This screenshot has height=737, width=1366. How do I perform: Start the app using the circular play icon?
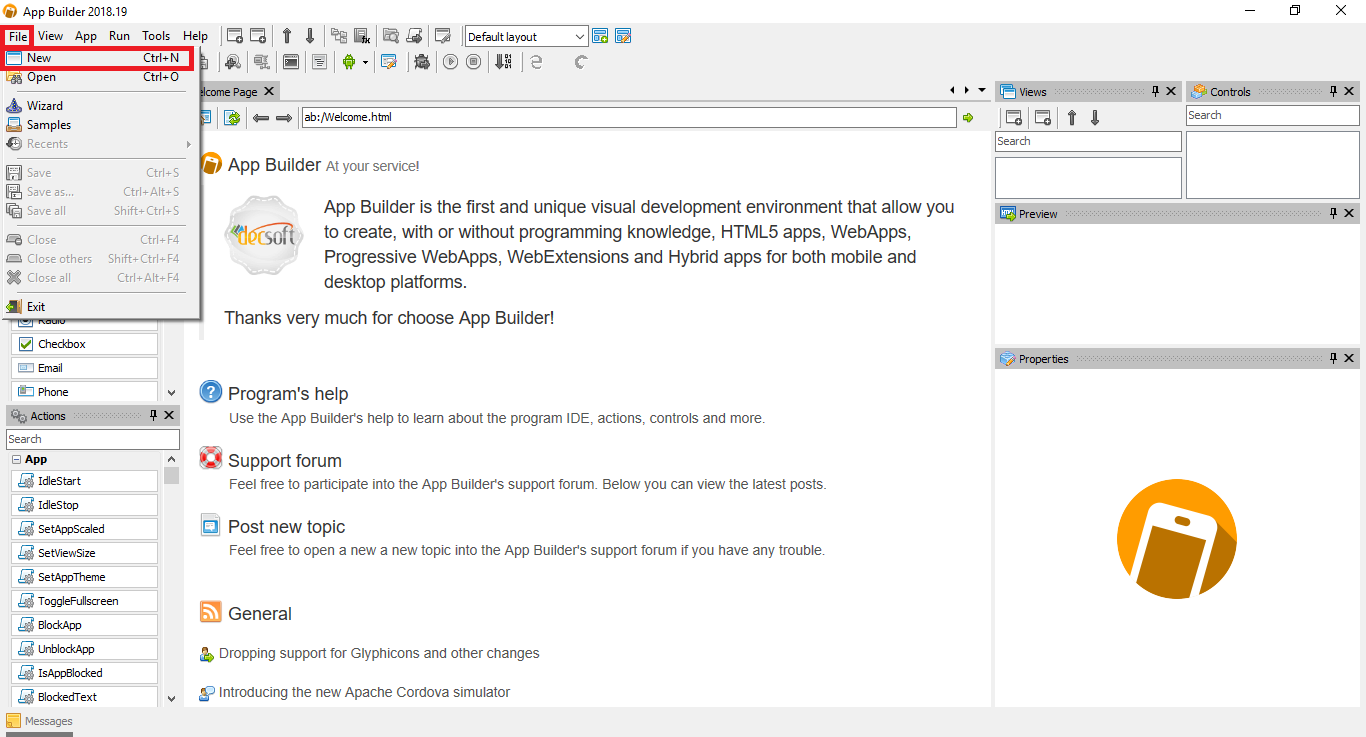click(449, 61)
